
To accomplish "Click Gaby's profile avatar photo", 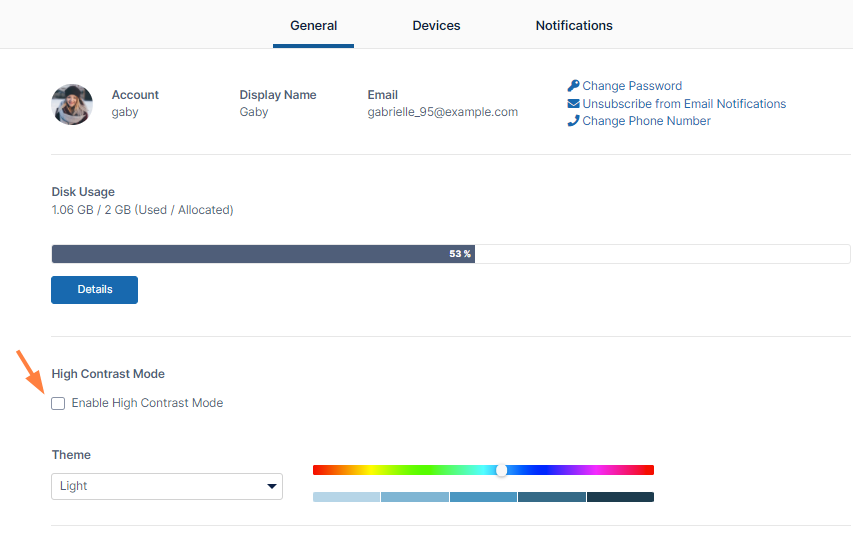I will 72,104.
